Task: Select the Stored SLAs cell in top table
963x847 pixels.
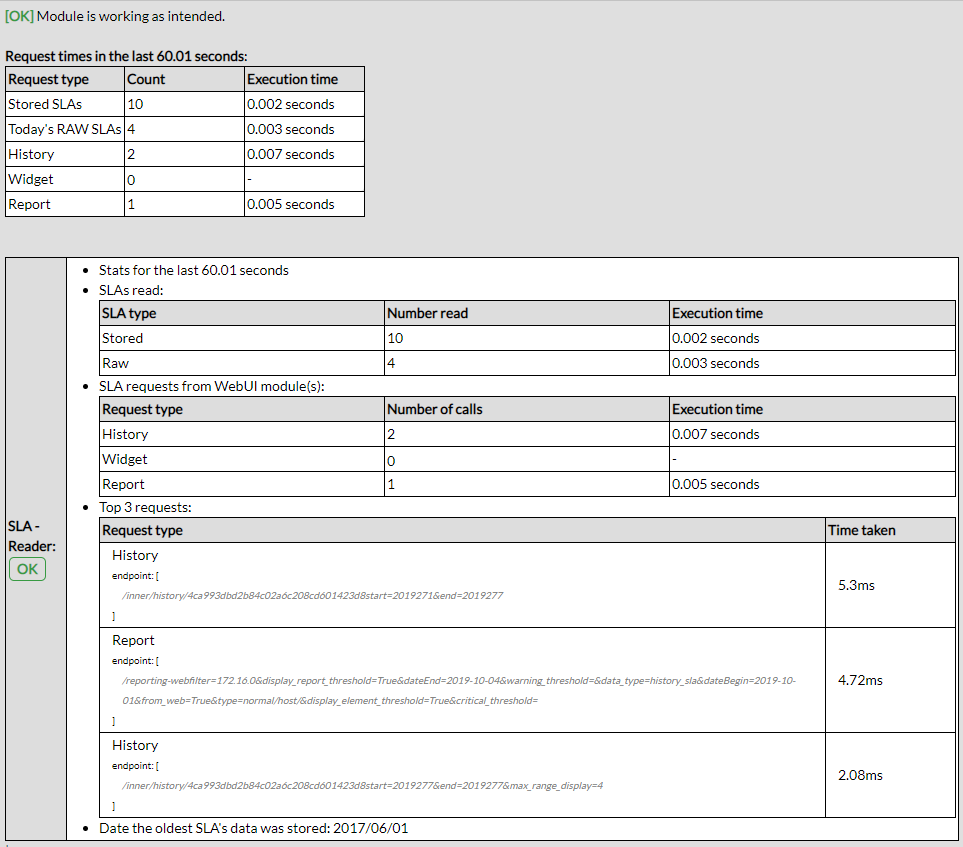Action: pos(45,104)
